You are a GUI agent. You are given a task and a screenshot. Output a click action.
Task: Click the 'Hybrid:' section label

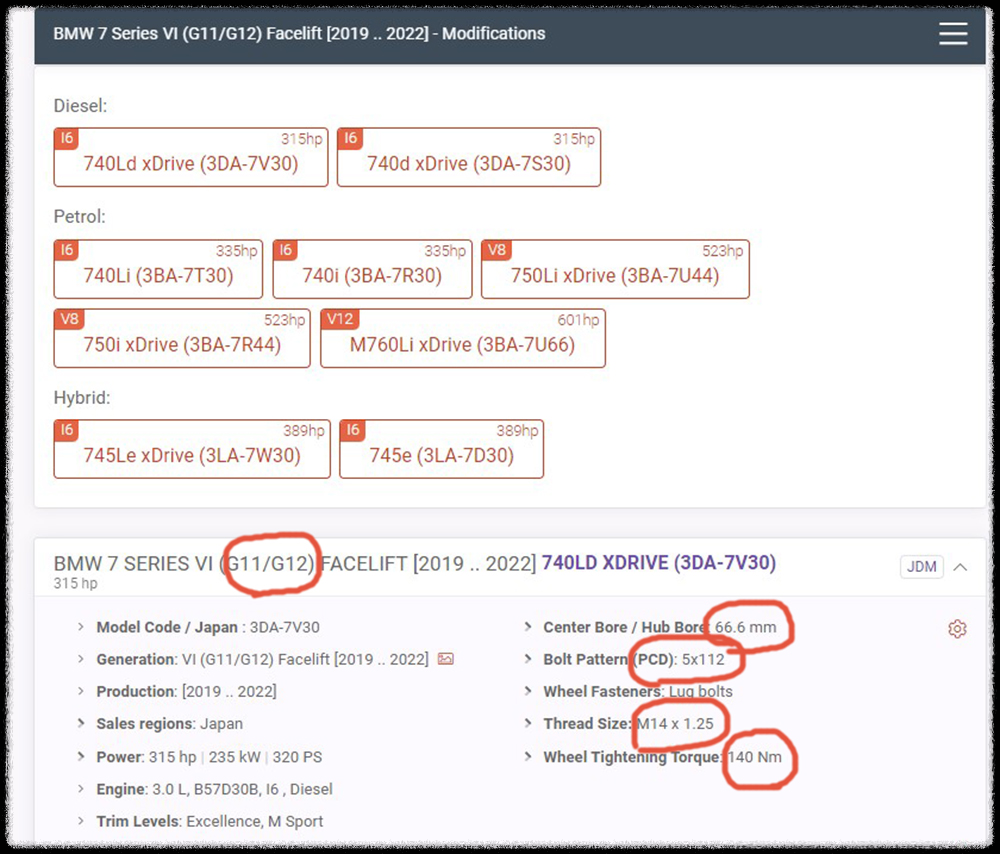click(82, 397)
